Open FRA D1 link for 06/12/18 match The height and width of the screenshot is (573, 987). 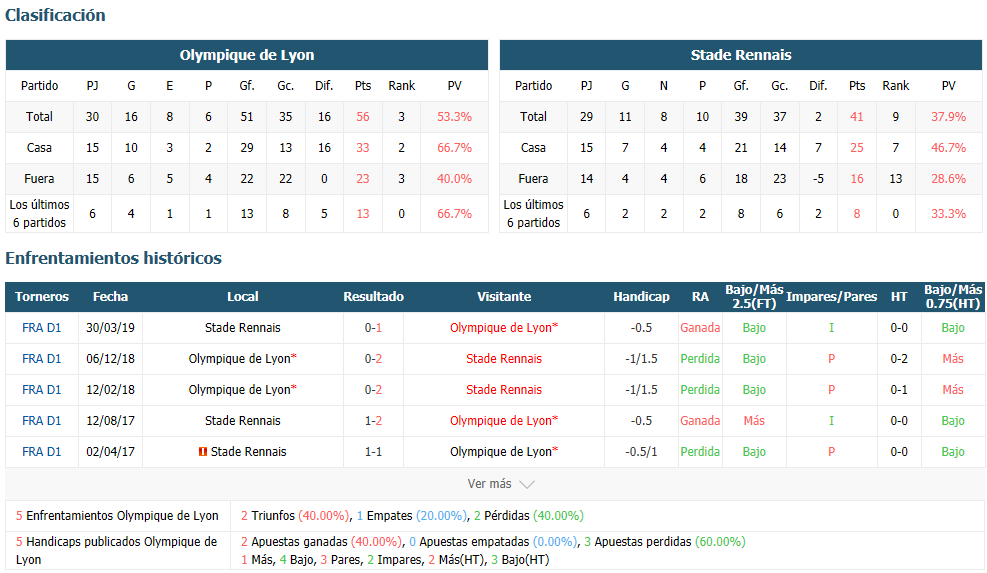pos(42,358)
